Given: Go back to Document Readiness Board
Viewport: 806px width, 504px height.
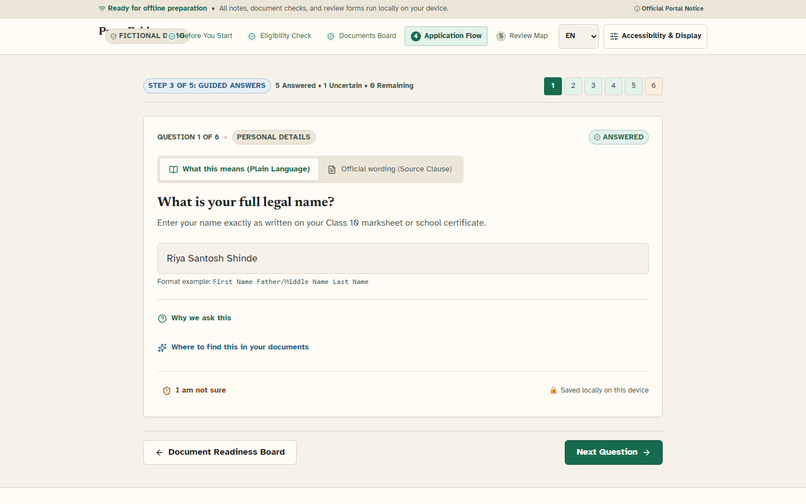Looking at the screenshot, I should (x=219, y=453).
